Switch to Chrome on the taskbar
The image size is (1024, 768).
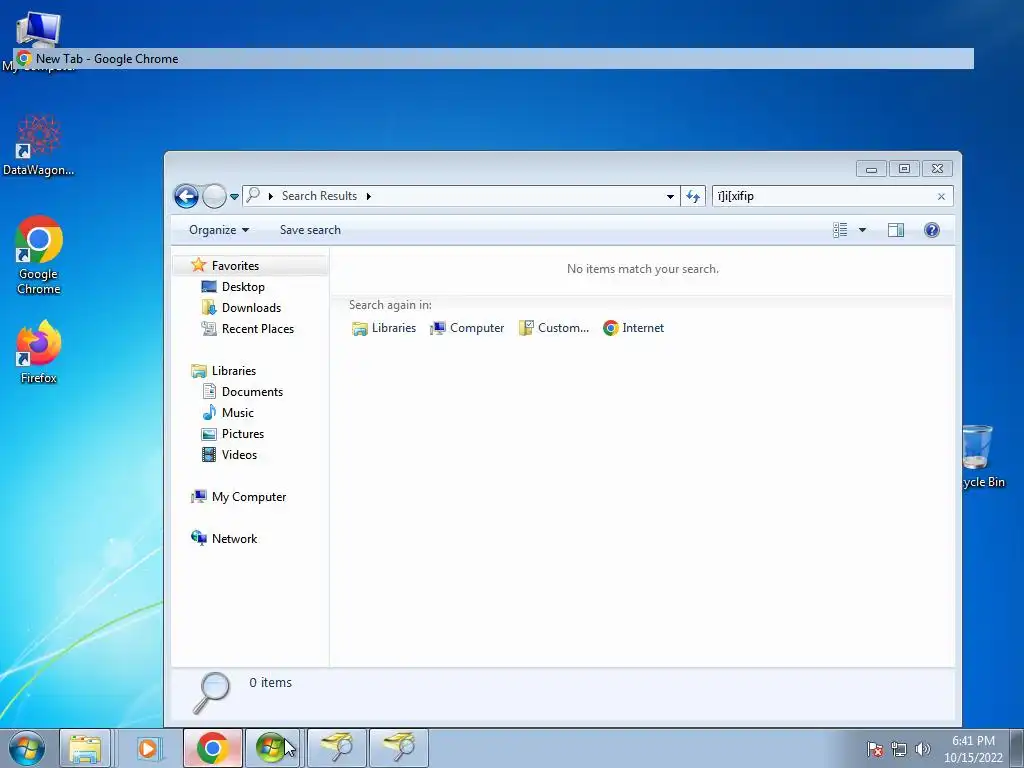point(212,748)
